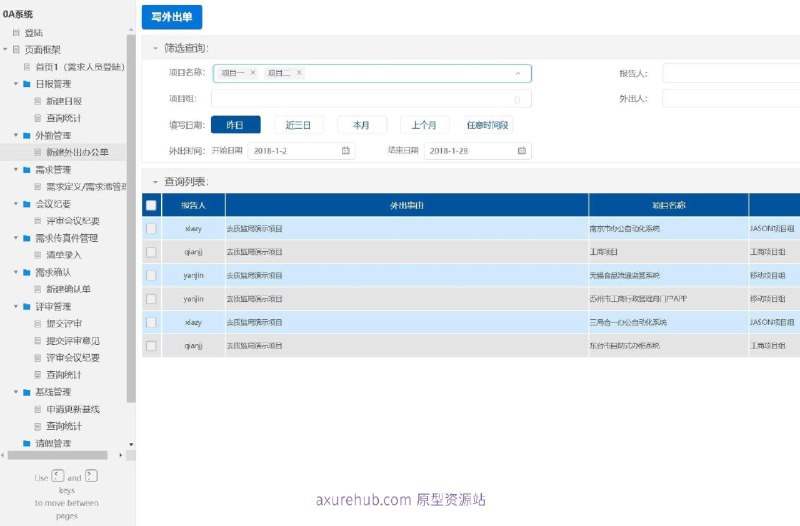Click the 请假管理 folder icon

27,443
